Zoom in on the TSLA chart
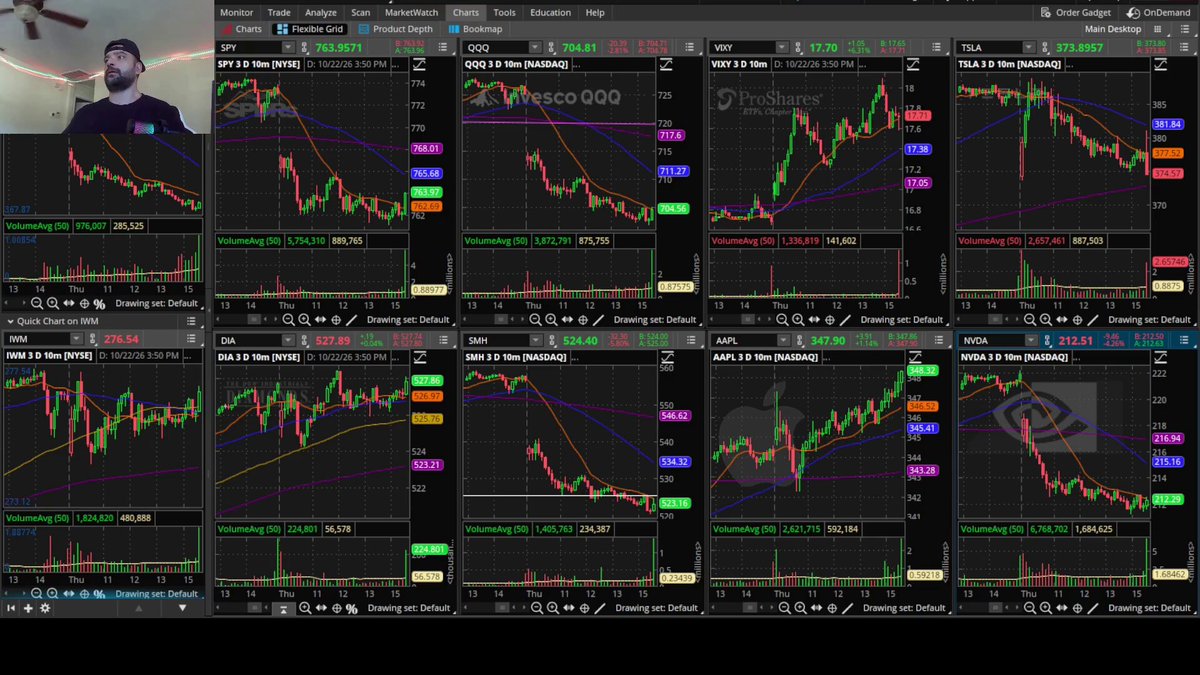Viewport: 1200px width, 675px height. tap(1045, 320)
